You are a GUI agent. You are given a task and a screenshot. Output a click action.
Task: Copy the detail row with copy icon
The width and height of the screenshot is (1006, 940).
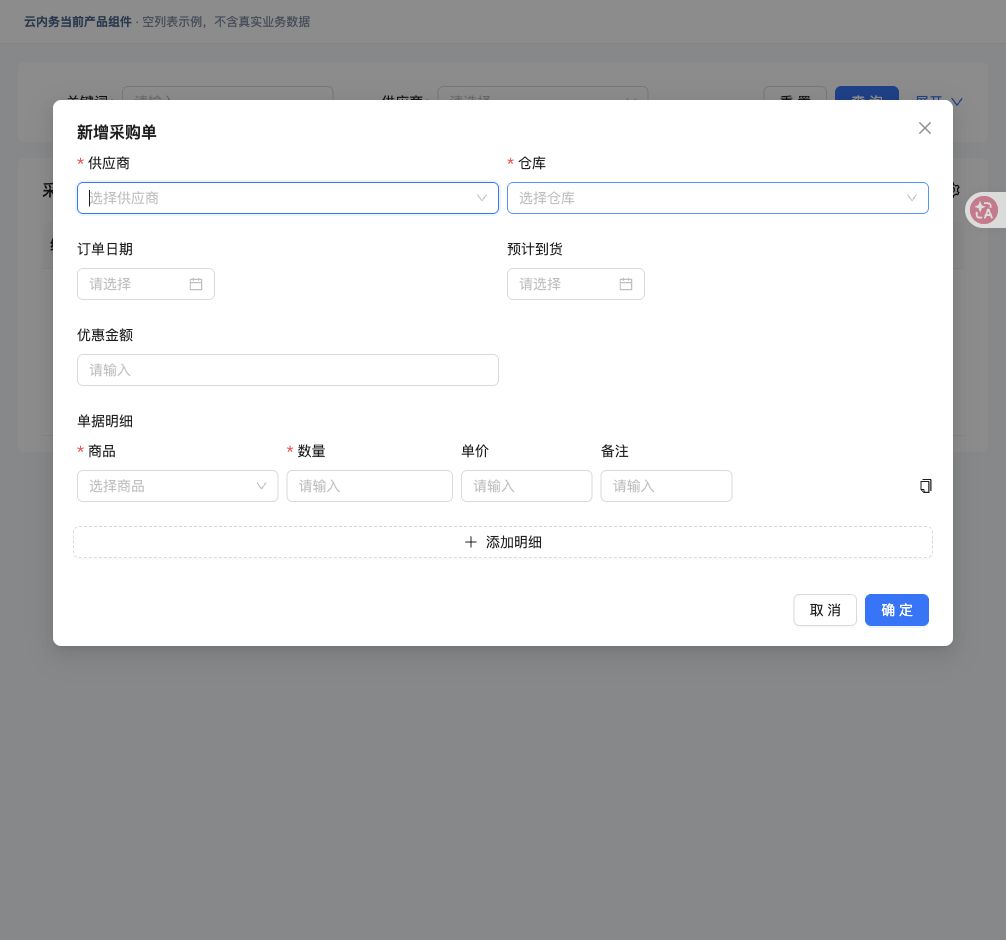click(925, 486)
